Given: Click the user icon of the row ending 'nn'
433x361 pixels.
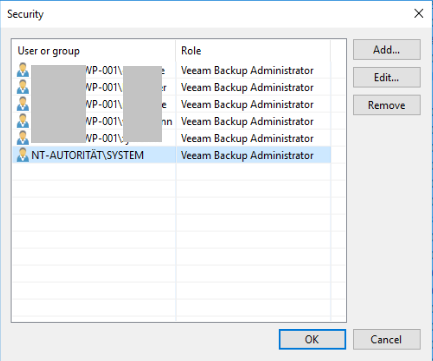Looking at the screenshot, I should point(23,121).
